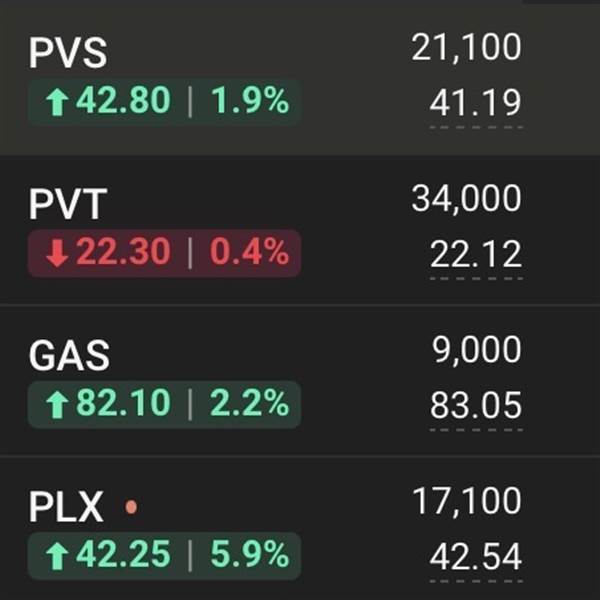Click the green up arrow beside 42.80
This screenshot has width=600, height=600.
56,103
